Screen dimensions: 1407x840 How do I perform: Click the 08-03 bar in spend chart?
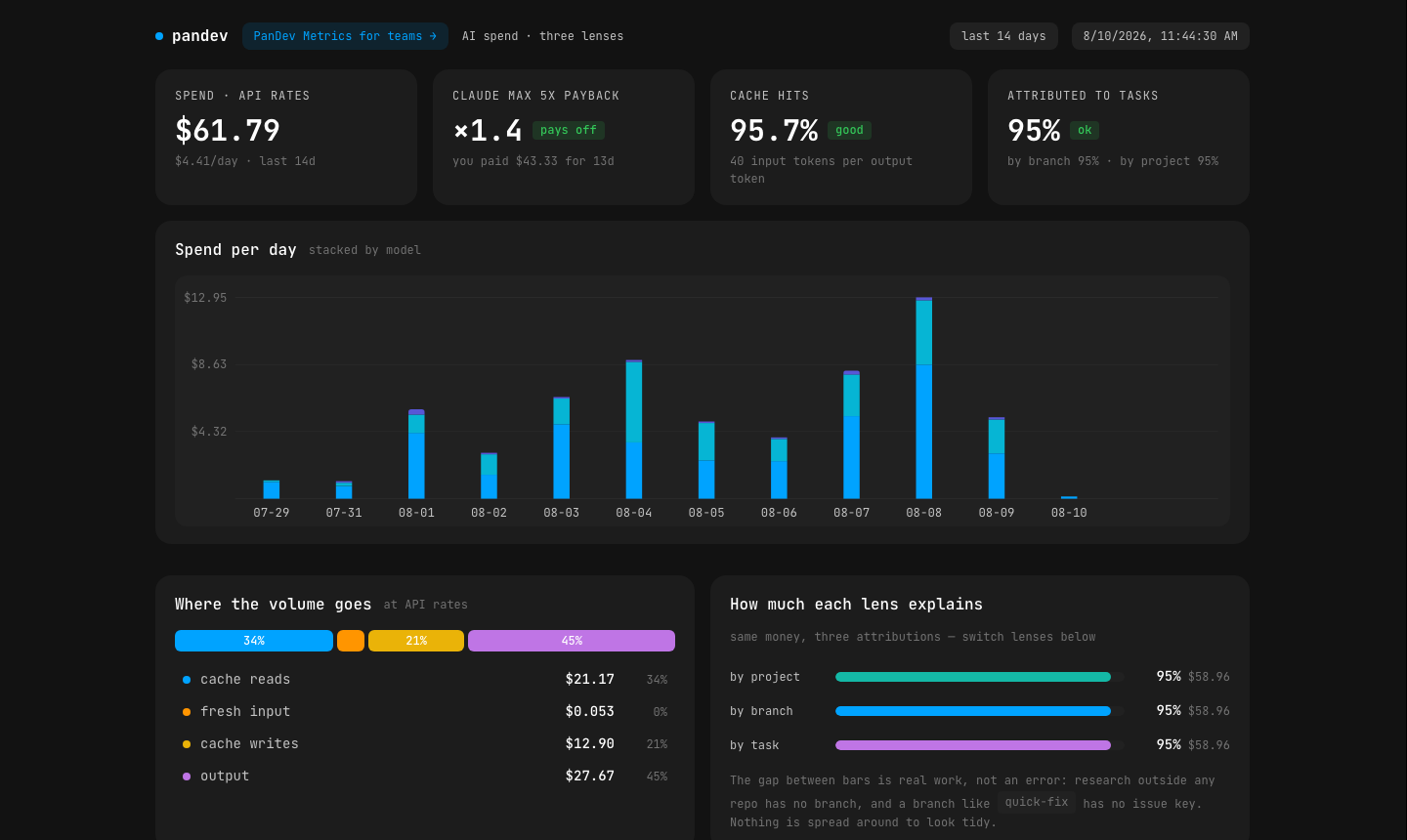[562, 447]
